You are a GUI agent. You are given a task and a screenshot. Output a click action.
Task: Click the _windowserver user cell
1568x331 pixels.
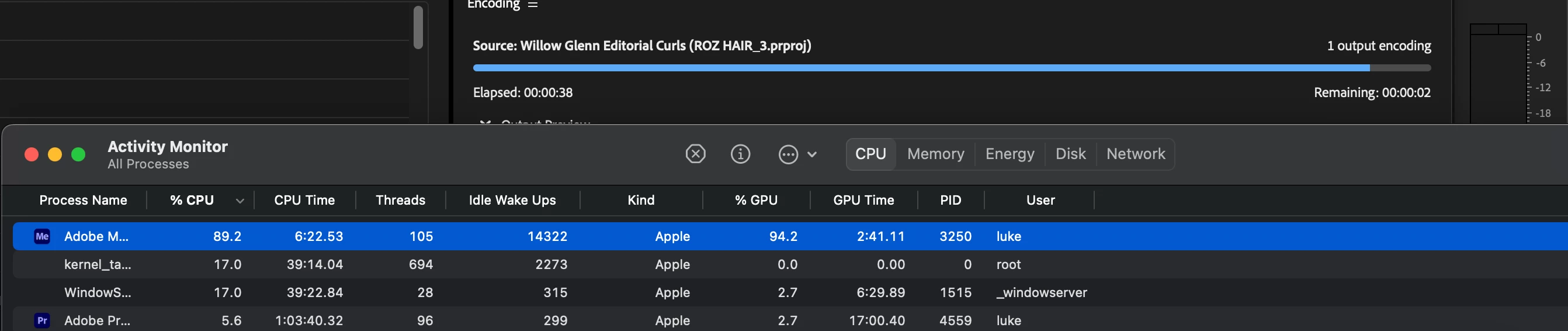[1042, 292]
